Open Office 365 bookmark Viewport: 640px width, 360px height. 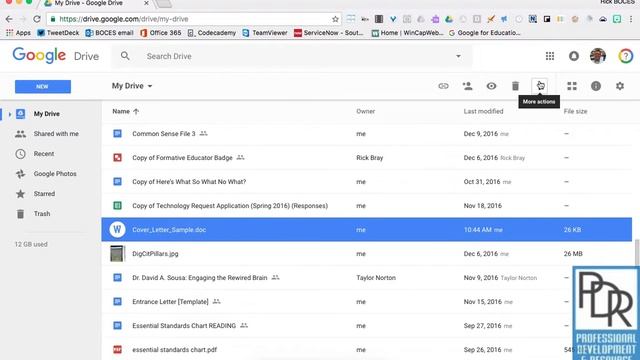tap(161, 33)
